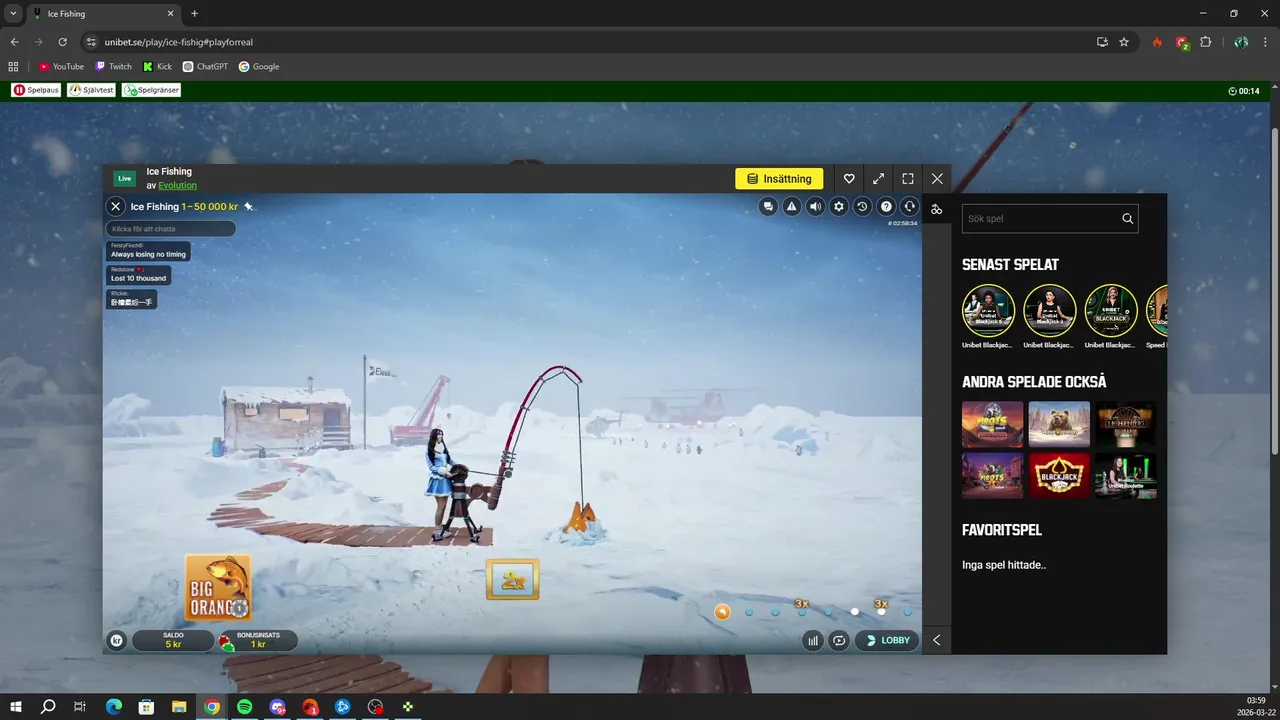The height and width of the screenshot is (720, 1280).
Task: Click the autoplay repeat icon
Action: (839, 640)
